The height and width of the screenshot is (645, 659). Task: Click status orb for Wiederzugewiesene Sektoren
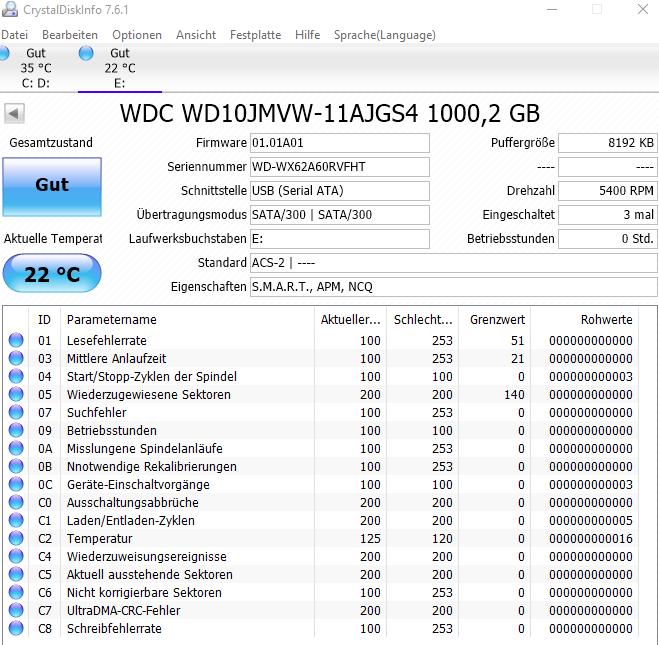pos(16,394)
